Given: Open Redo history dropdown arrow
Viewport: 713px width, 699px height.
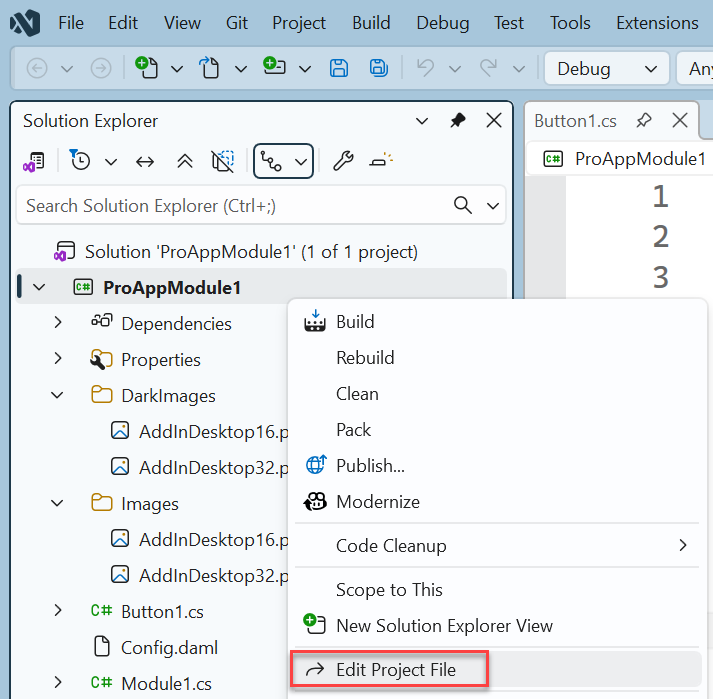Looking at the screenshot, I should pos(519,69).
